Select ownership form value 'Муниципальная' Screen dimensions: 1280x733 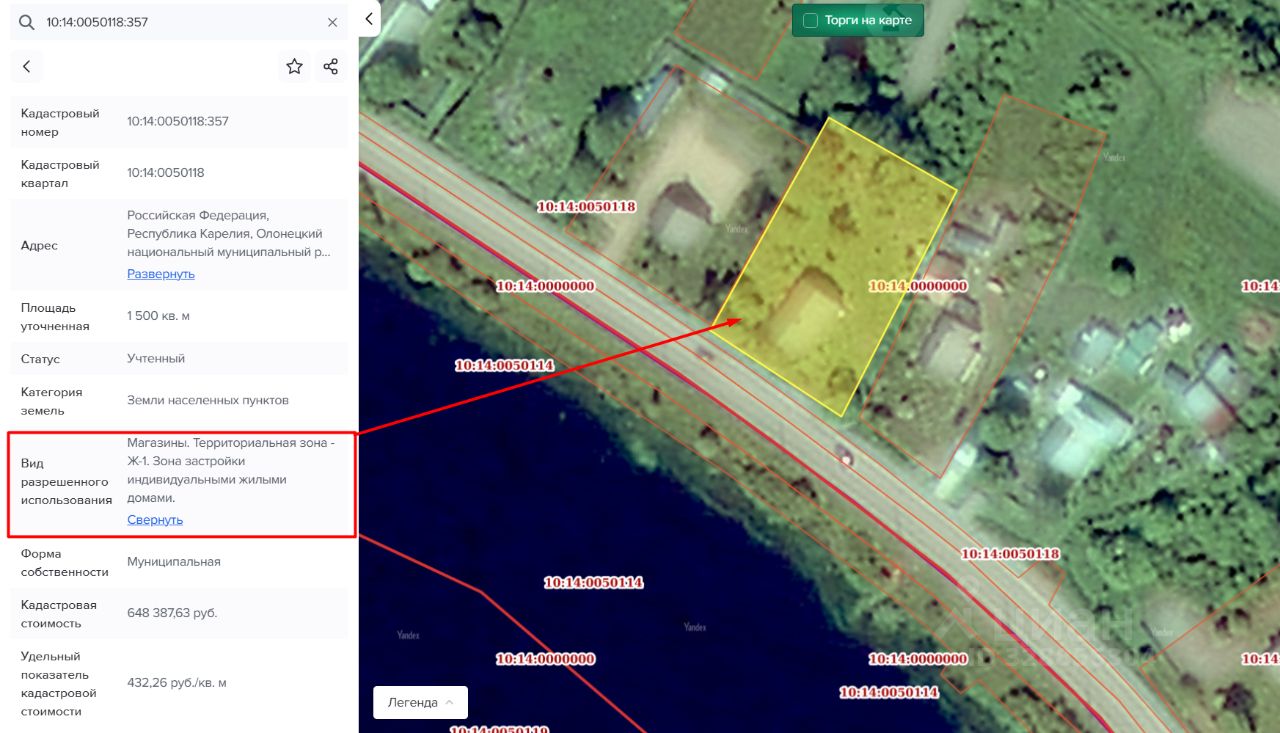point(174,562)
